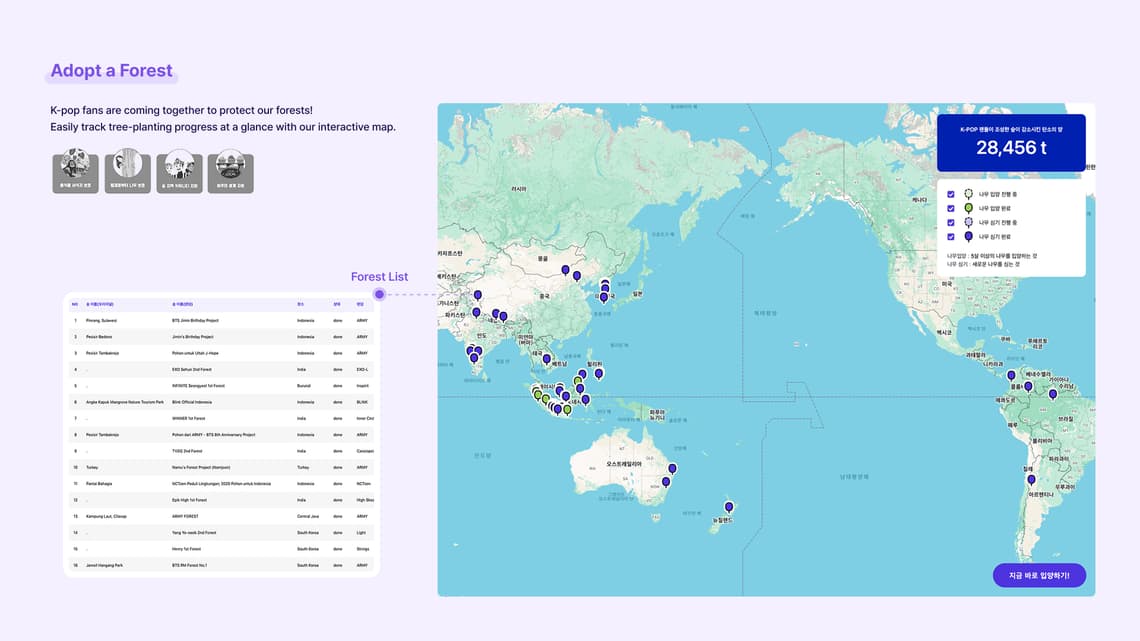Open the southern pin on Australia's east coast

click(666, 482)
